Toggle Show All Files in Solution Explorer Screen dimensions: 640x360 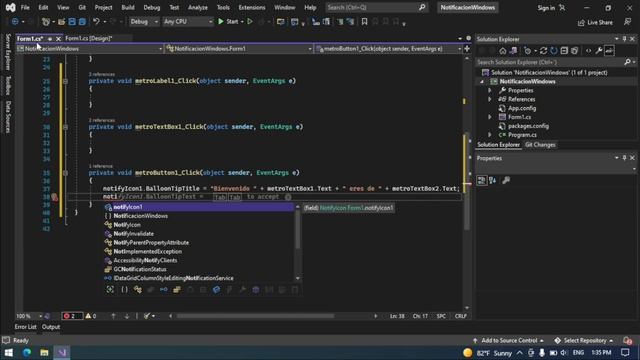[575, 51]
